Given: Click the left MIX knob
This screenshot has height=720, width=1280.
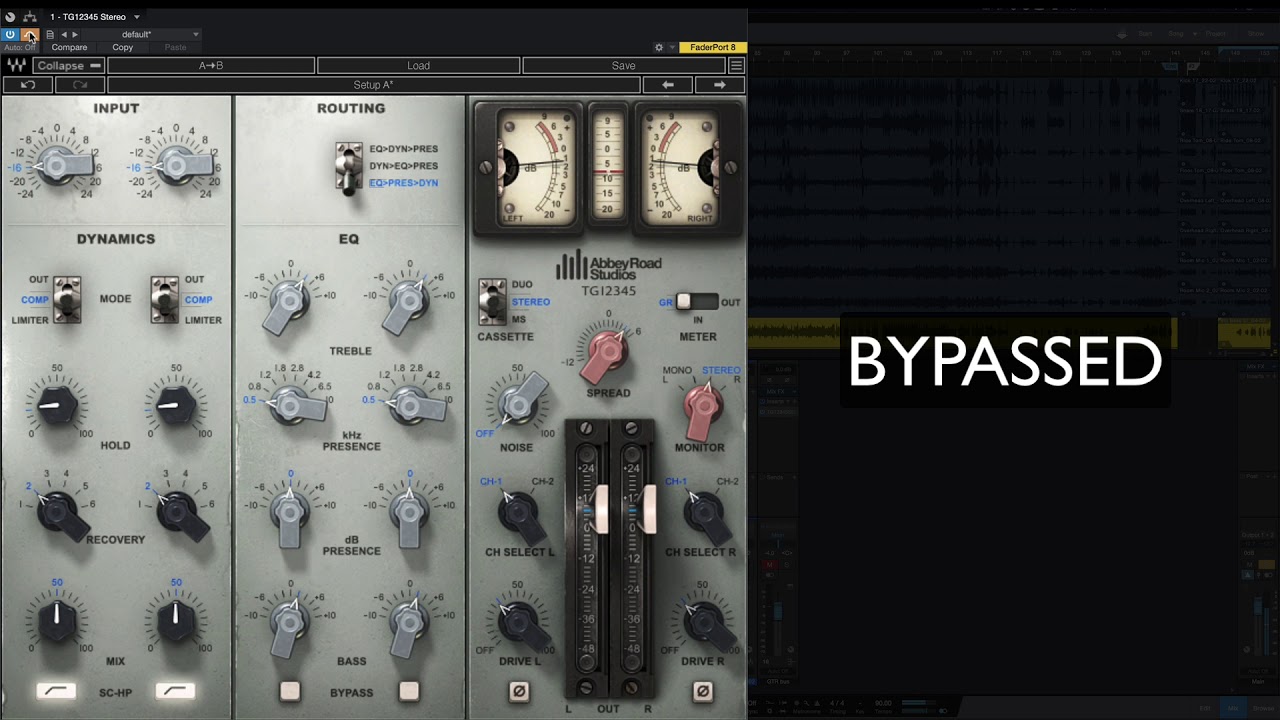Looking at the screenshot, I should (56, 620).
